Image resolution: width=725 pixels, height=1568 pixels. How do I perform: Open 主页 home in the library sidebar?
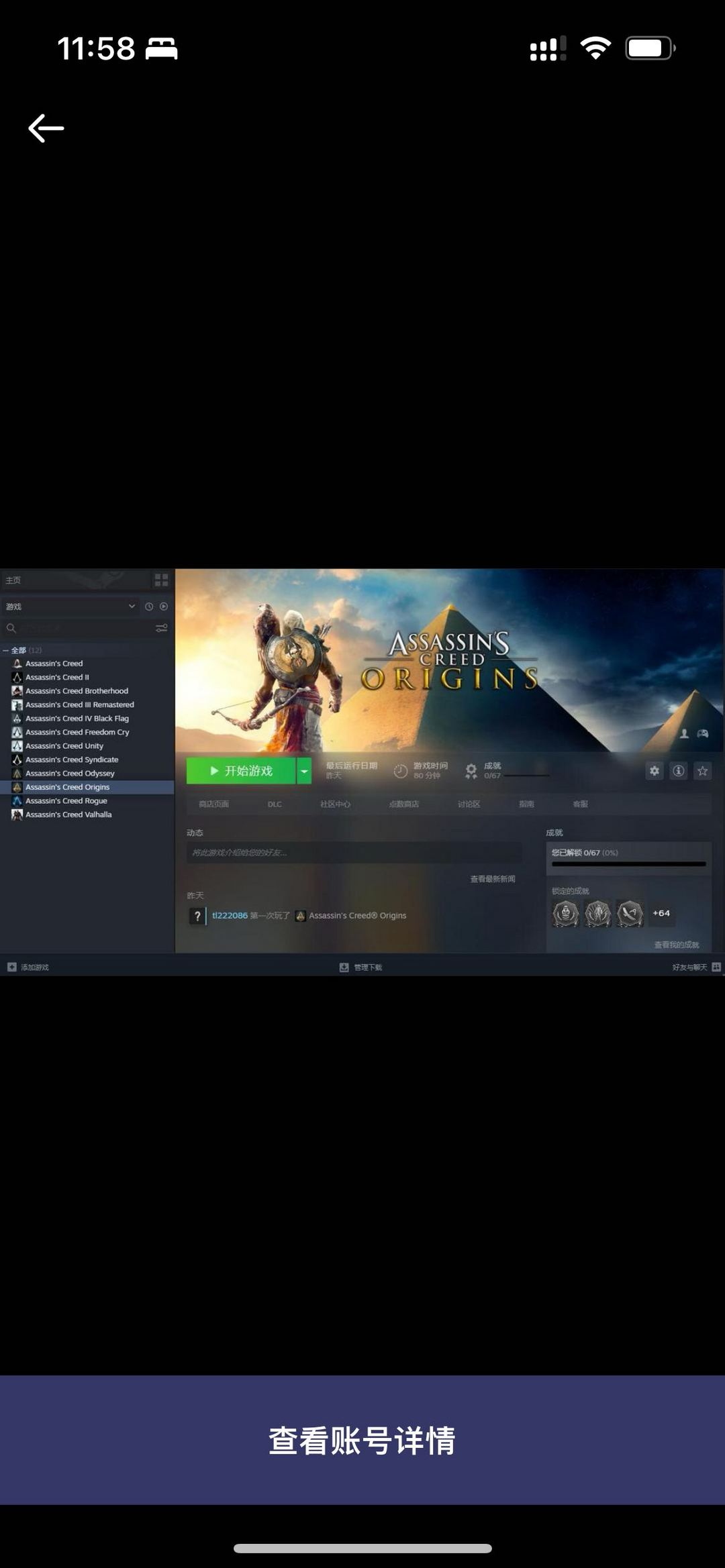[13, 580]
